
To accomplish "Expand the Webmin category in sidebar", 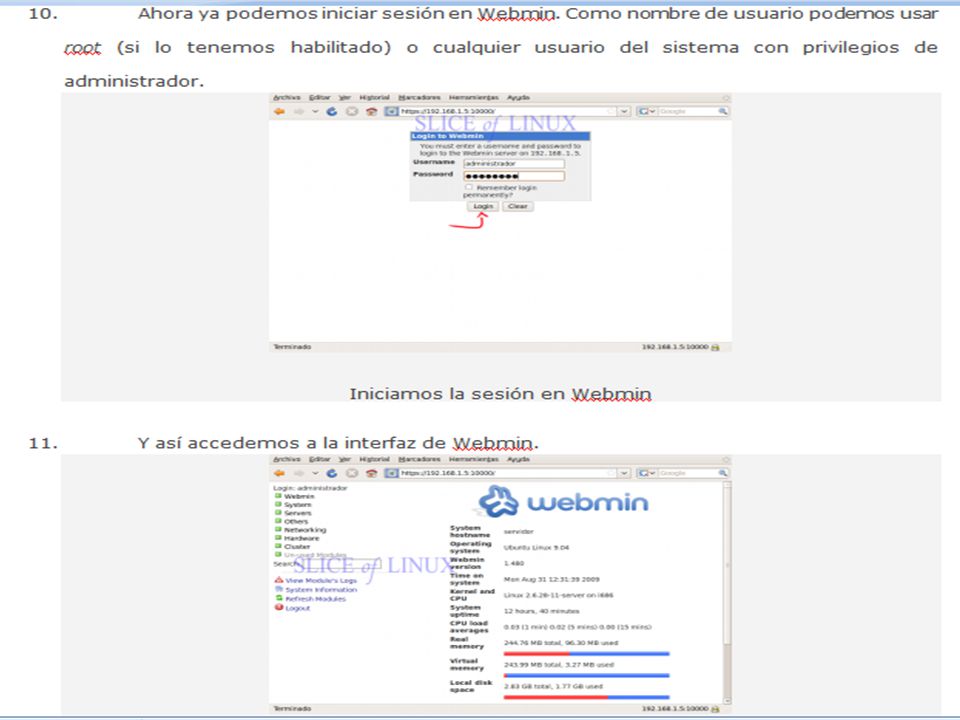I will point(278,496).
